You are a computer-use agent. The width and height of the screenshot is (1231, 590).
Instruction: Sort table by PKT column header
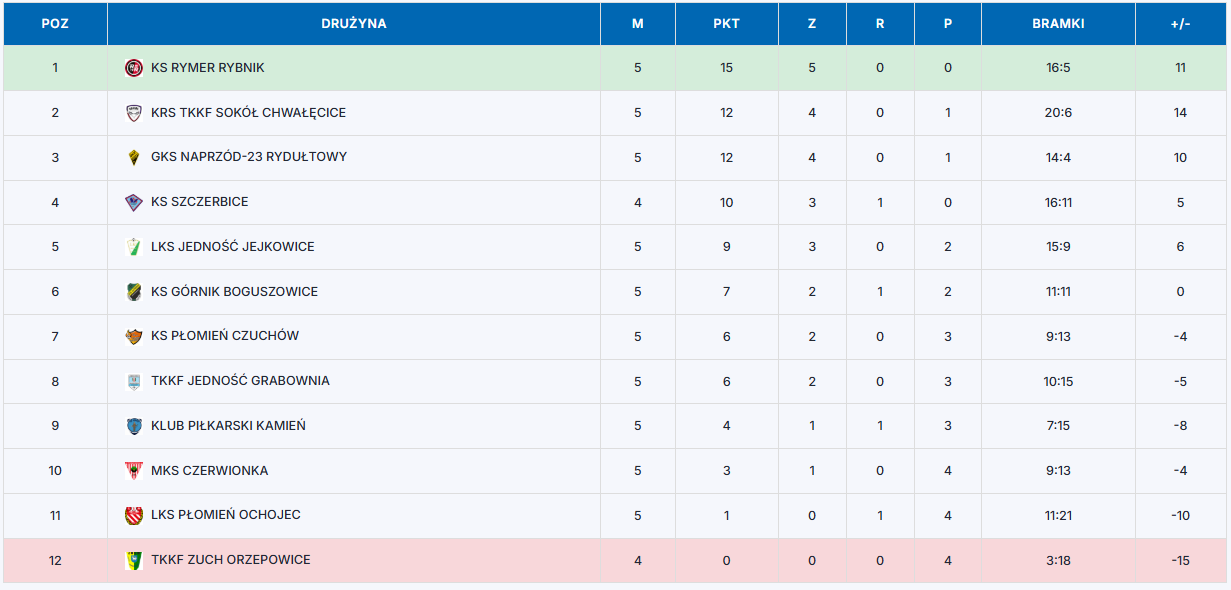point(726,24)
